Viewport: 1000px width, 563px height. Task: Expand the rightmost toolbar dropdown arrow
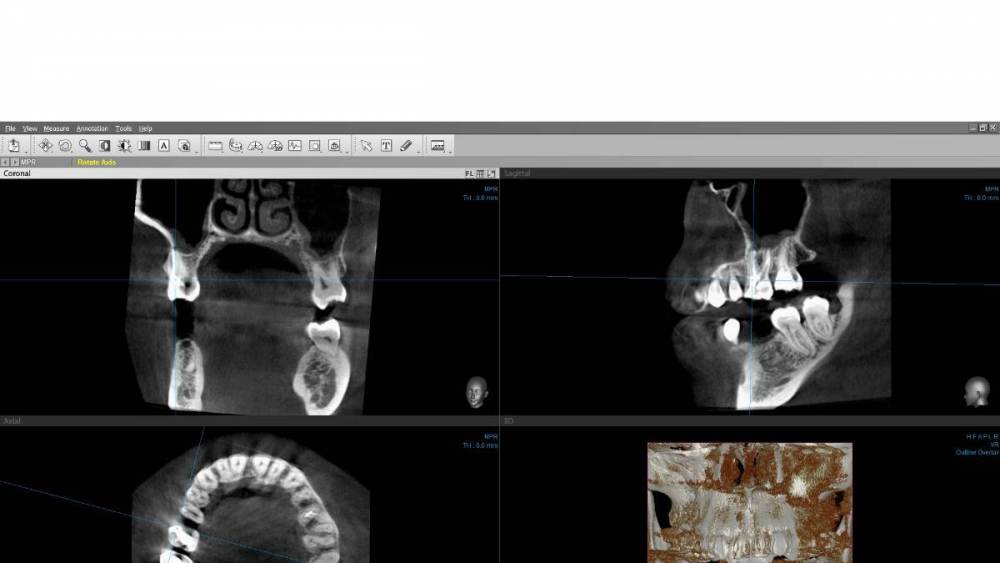tap(450, 151)
